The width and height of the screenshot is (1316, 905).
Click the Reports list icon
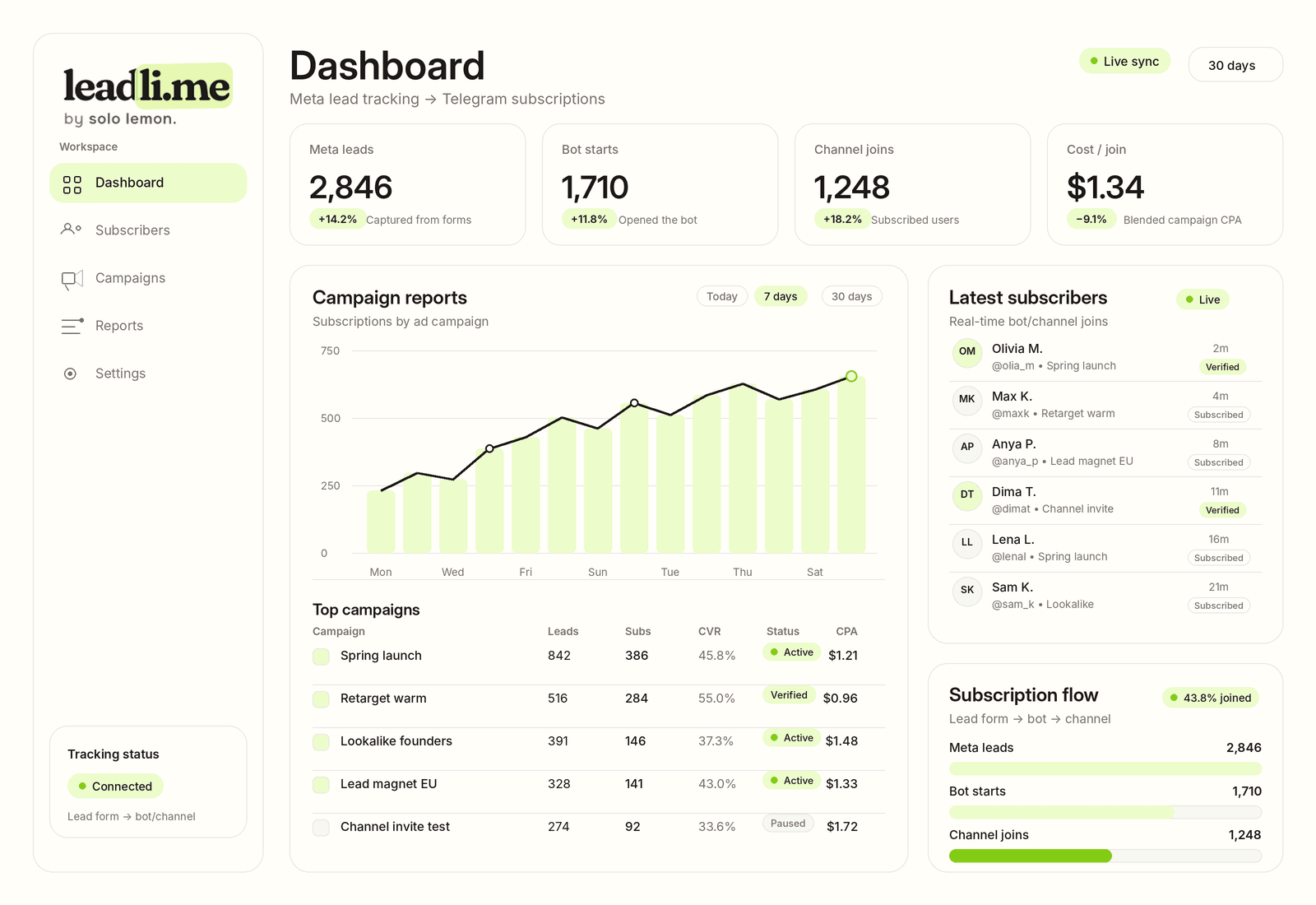(x=72, y=326)
